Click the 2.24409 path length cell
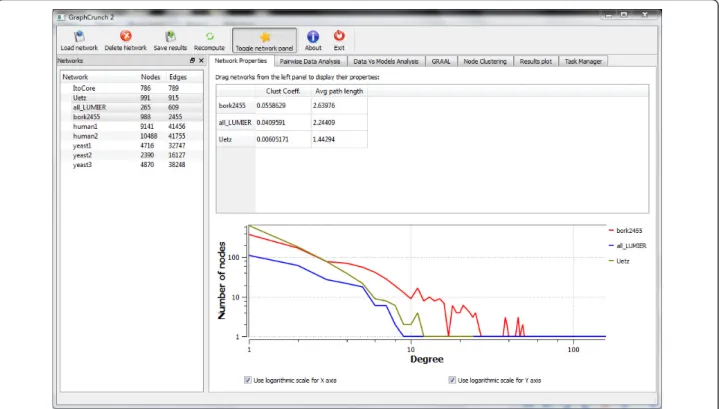The height and width of the screenshot is (409, 719). [339, 122]
